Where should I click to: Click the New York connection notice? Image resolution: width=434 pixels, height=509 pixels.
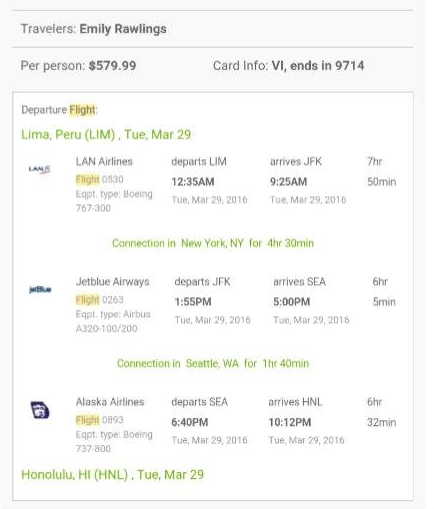click(213, 243)
